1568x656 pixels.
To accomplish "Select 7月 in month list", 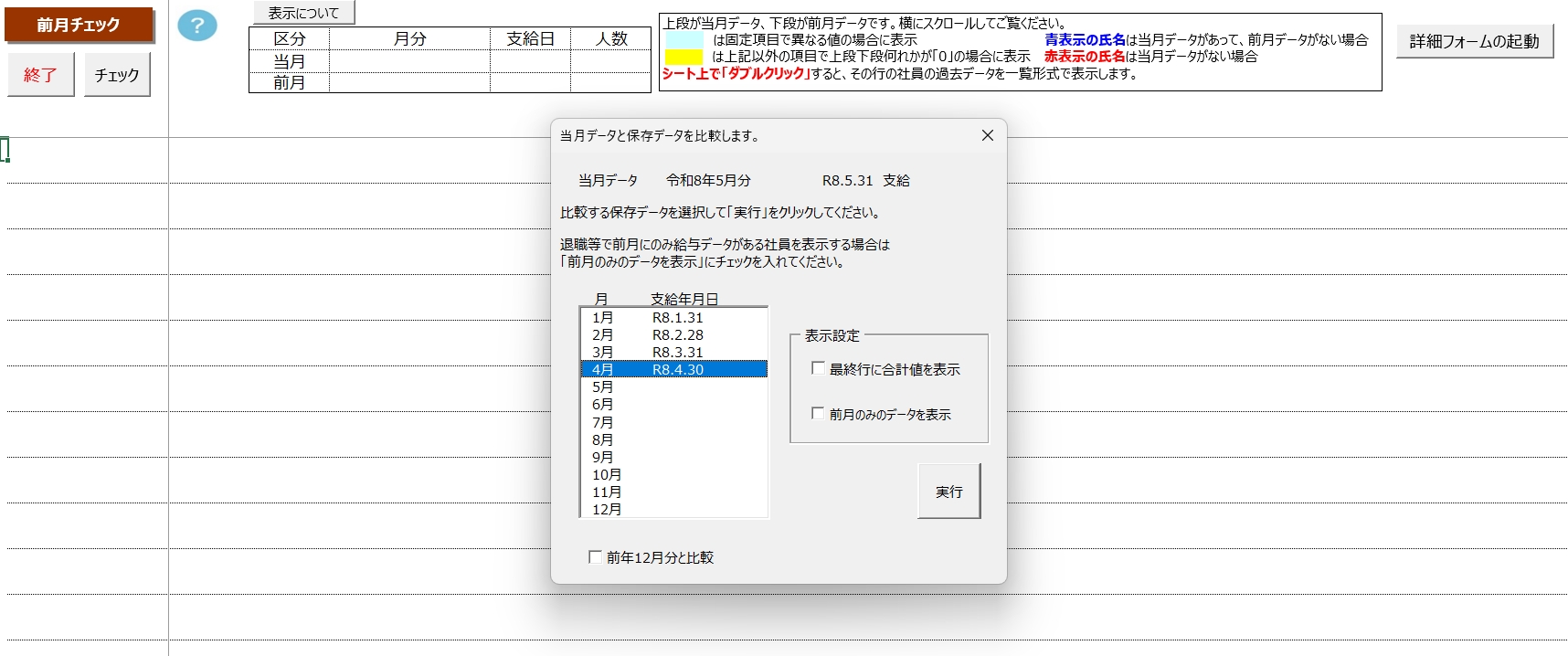I will click(x=674, y=423).
